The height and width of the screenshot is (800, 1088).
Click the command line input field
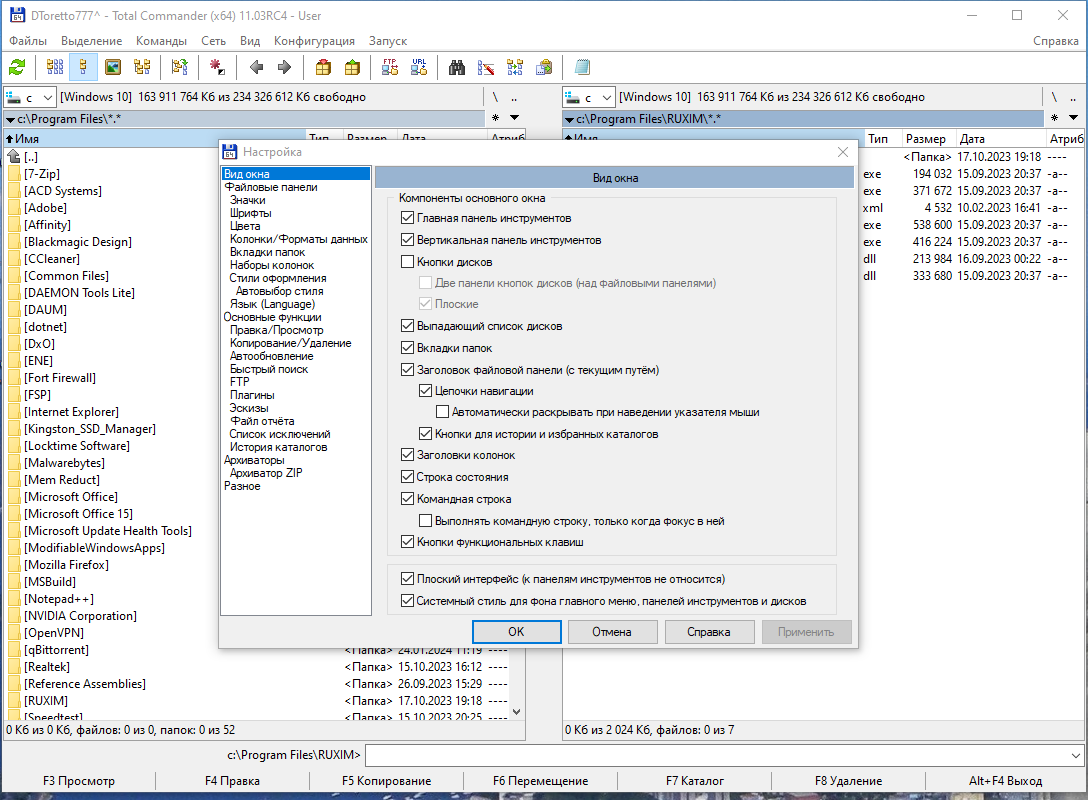(717, 755)
